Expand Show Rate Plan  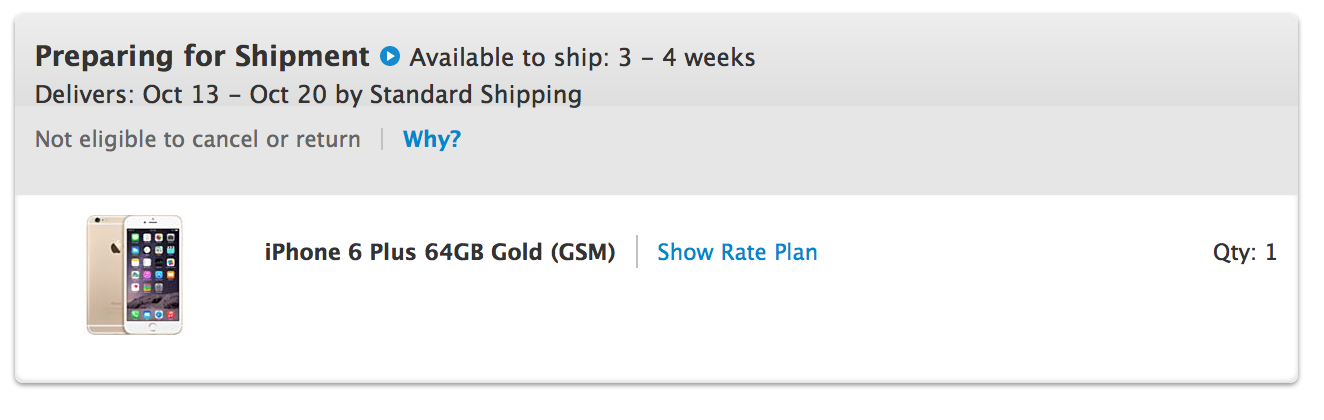737,252
